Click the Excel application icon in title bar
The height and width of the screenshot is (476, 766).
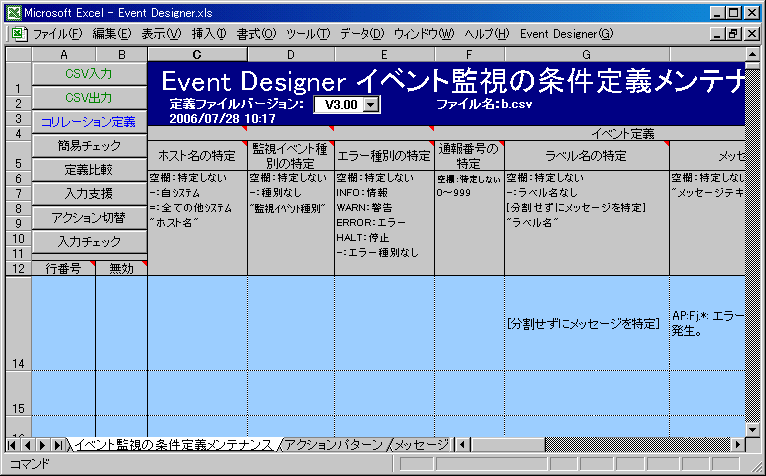coord(14,13)
